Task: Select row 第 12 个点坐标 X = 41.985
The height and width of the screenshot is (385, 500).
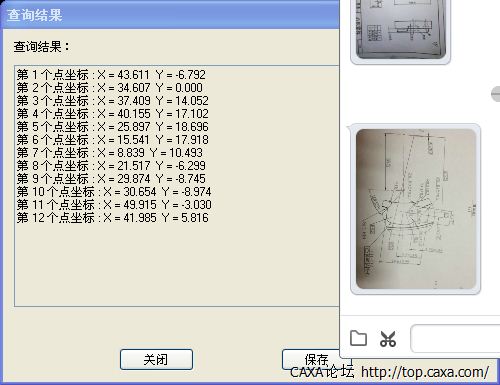Action: point(113,217)
